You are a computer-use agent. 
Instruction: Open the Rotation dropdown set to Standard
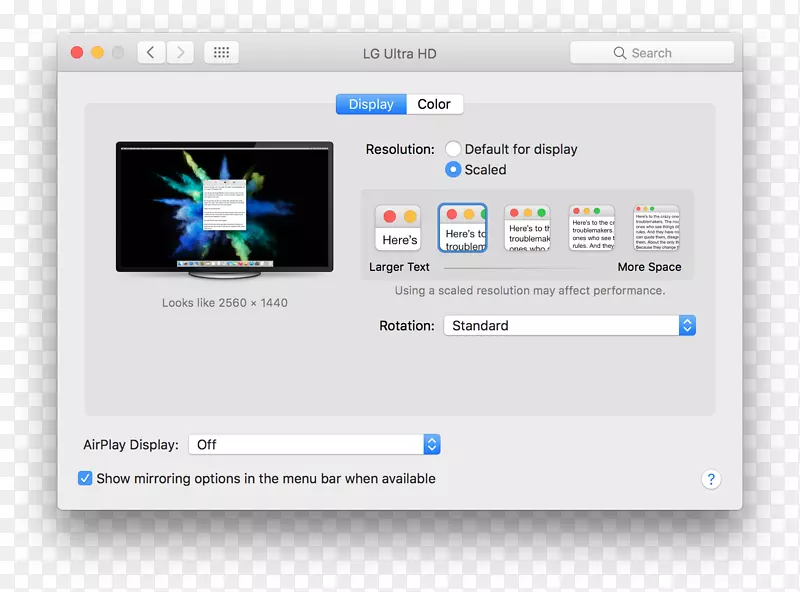pos(570,325)
